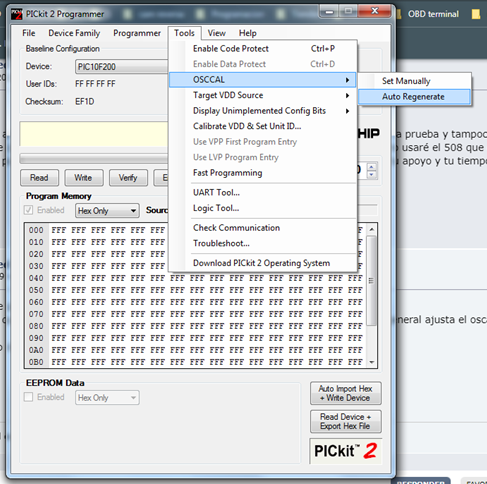
Task: Open Program Memory Hex Only dropdown
Action: [107, 211]
